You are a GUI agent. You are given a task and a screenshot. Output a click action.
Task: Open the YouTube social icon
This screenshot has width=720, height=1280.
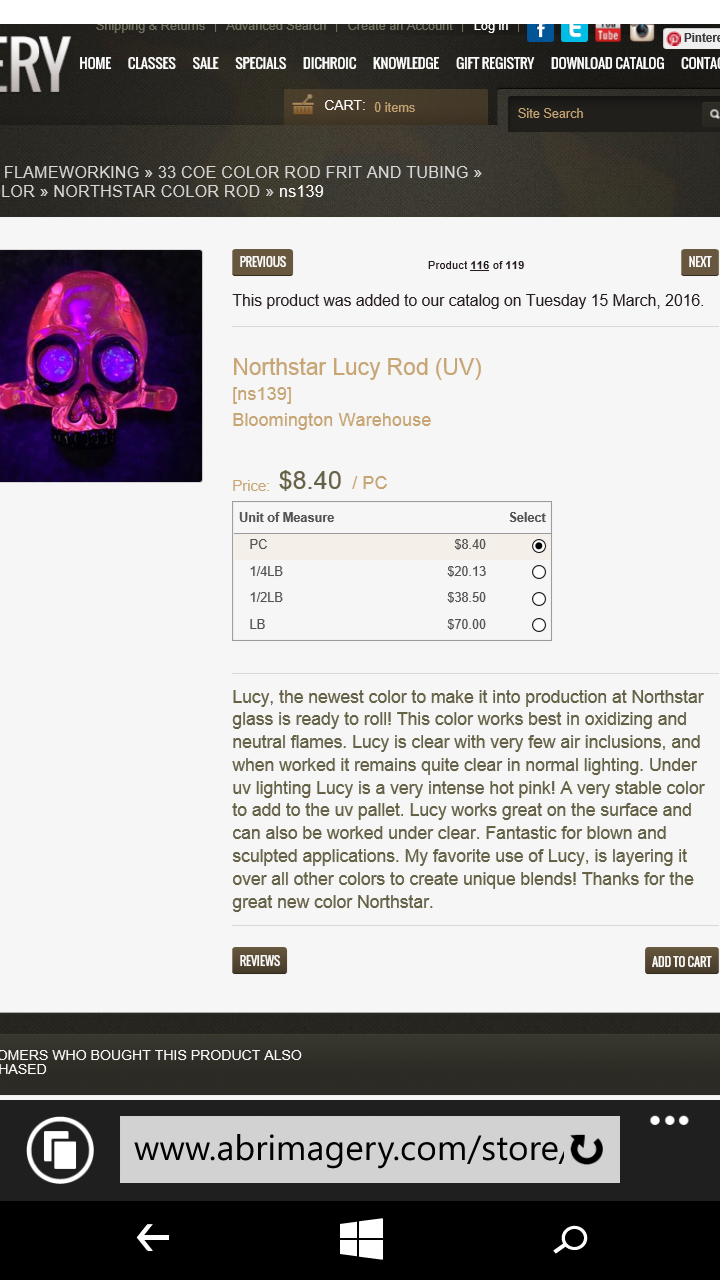click(x=608, y=31)
